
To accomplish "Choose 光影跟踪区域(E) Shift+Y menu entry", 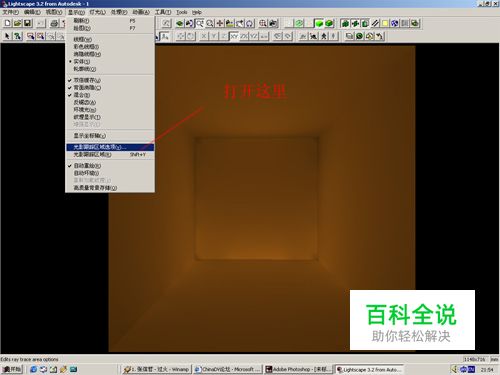I will point(110,155).
